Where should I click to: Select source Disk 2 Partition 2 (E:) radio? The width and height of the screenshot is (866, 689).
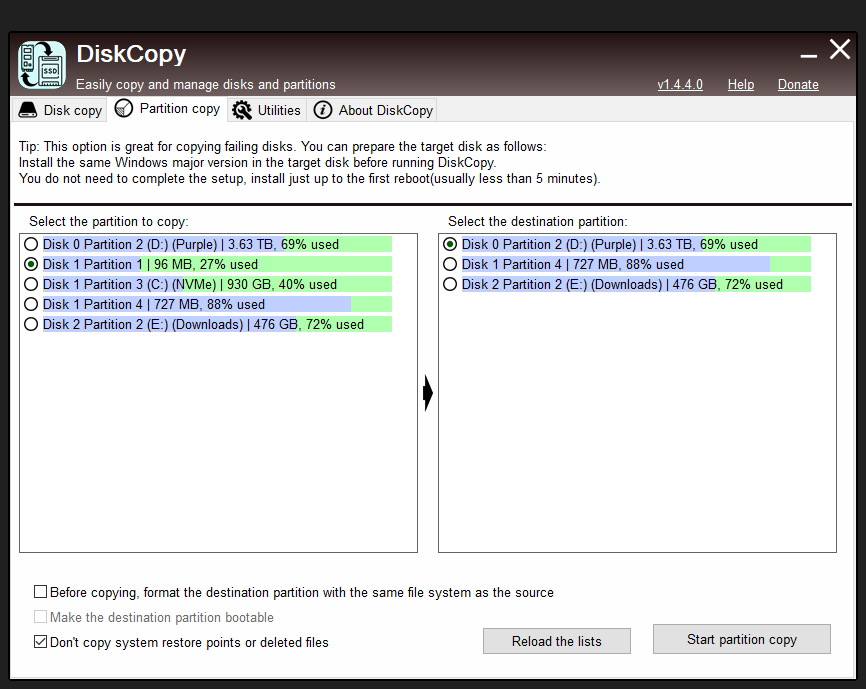pos(31,324)
